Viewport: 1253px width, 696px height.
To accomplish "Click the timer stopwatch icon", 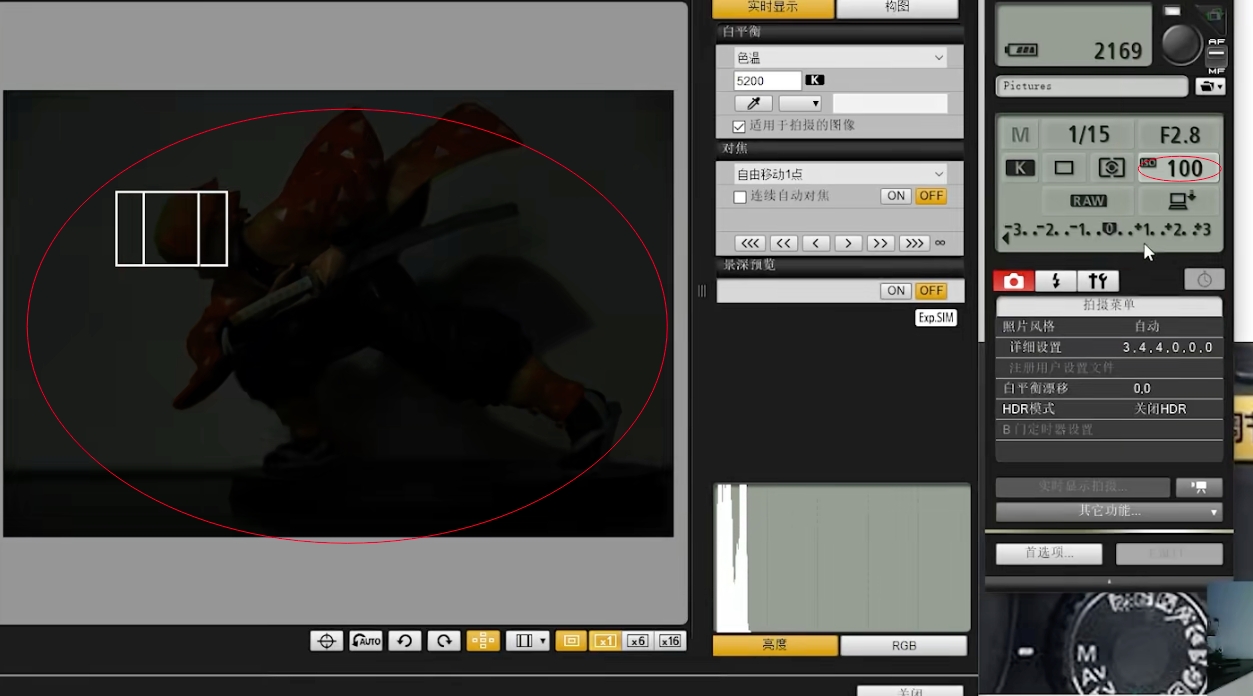I will [1204, 280].
